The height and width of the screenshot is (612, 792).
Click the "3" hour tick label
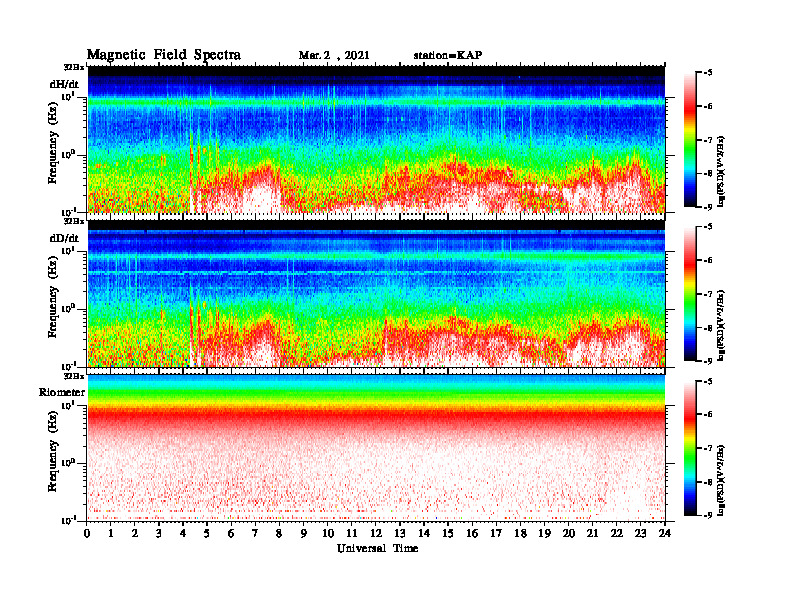pyautogui.click(x=159, y=533)
